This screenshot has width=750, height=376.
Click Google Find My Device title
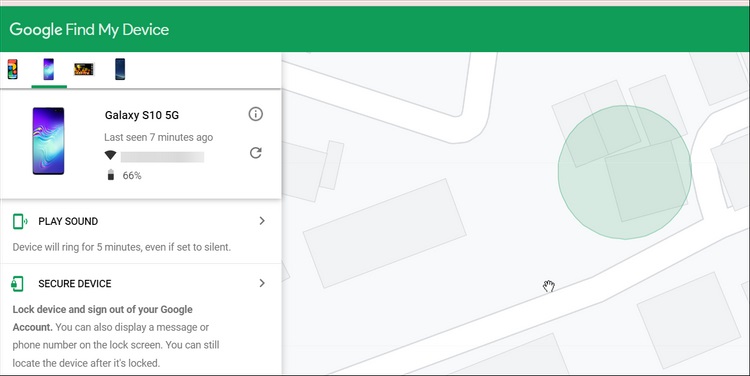click(x=89, y=30)
